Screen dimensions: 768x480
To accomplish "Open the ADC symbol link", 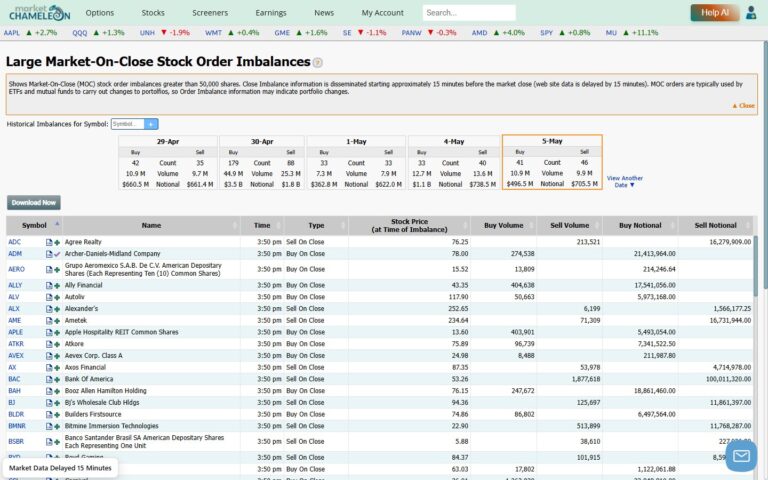I will pyautogui.click(x=15, y=242).
